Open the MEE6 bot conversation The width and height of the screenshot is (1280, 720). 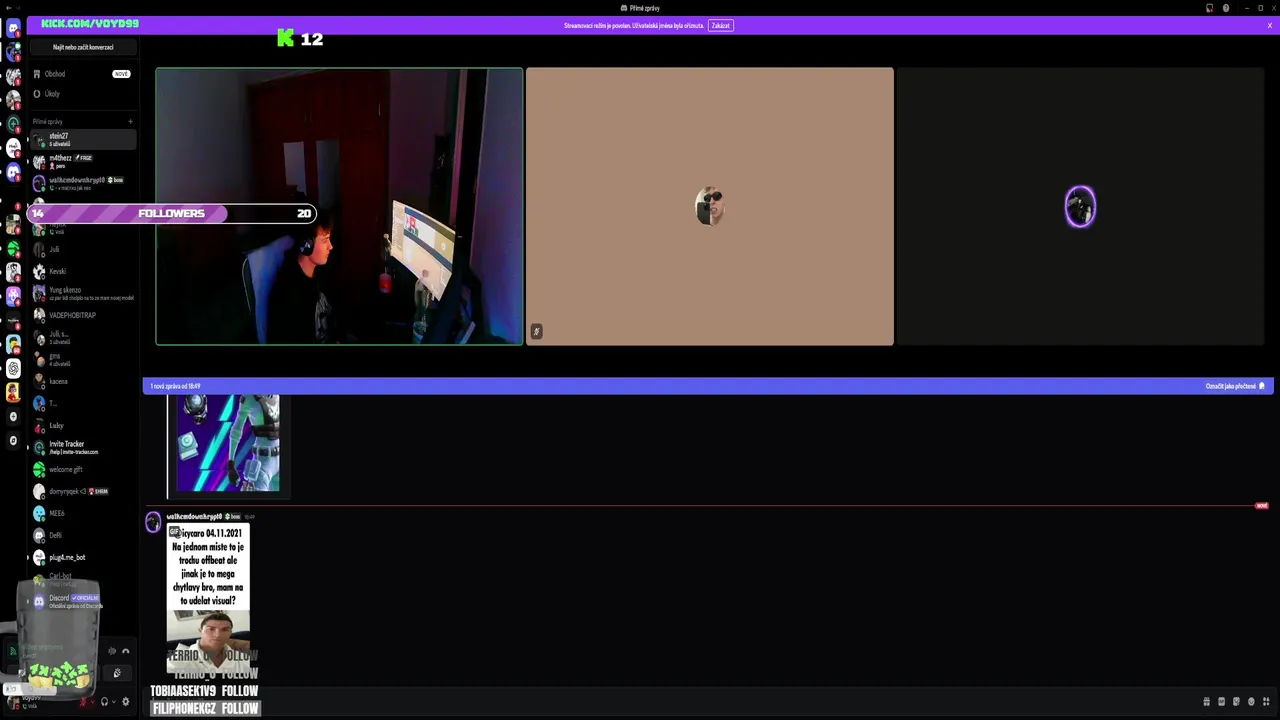pos(84,513)
